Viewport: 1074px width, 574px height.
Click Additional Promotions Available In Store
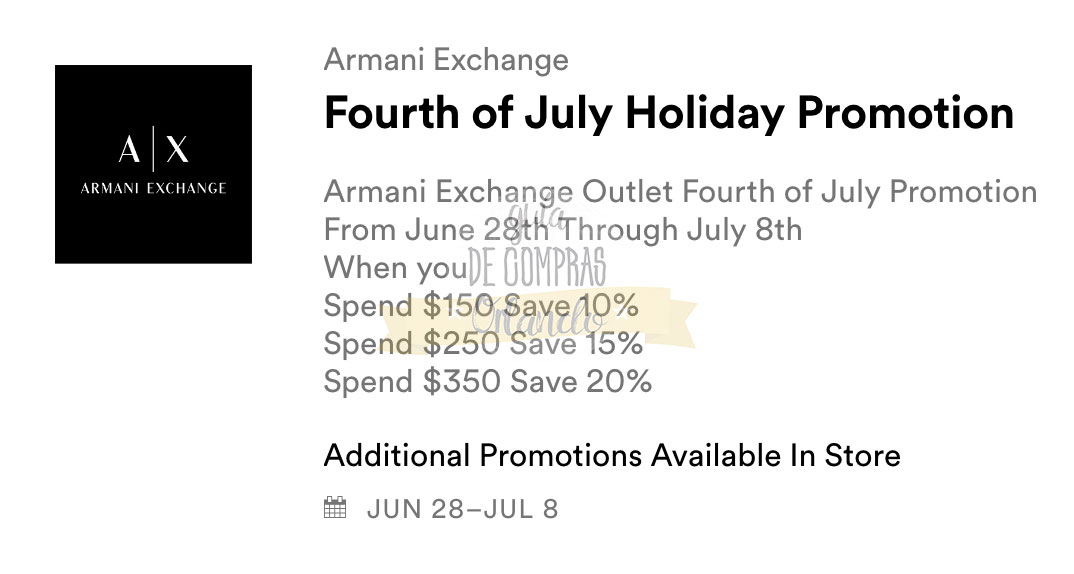point(612,456)
